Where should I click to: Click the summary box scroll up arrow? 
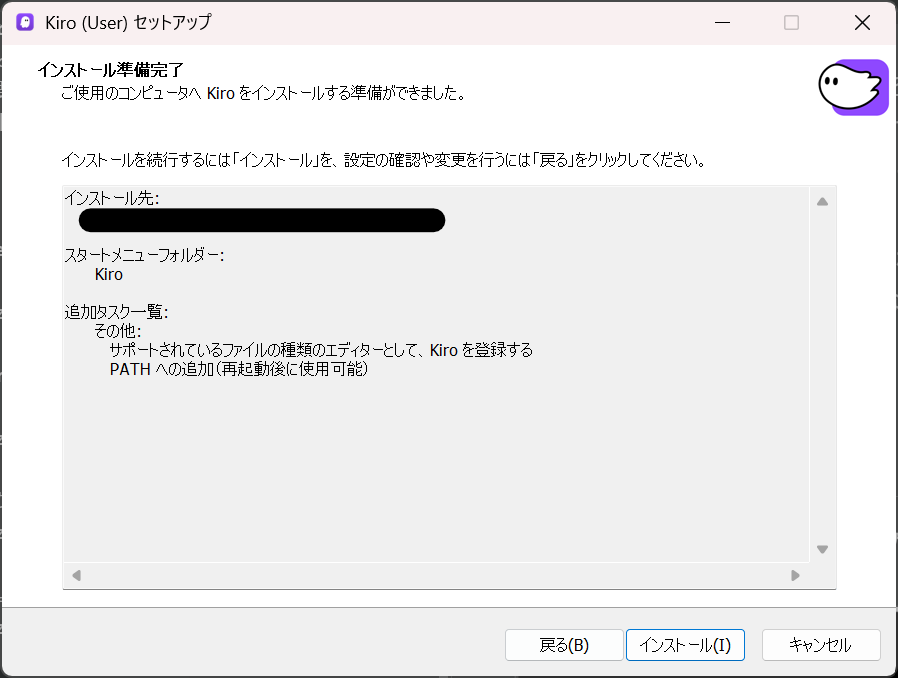point(822,202)
